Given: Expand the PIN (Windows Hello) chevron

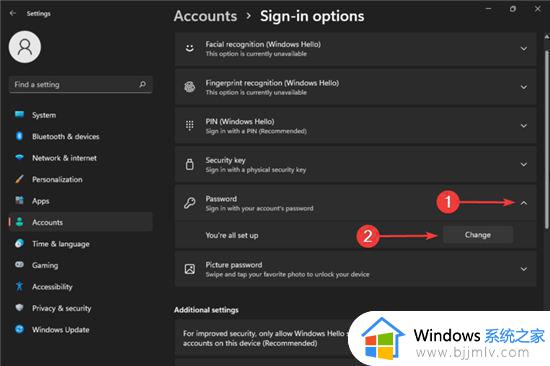Looking at the screenshot, I should pos(524,126).
